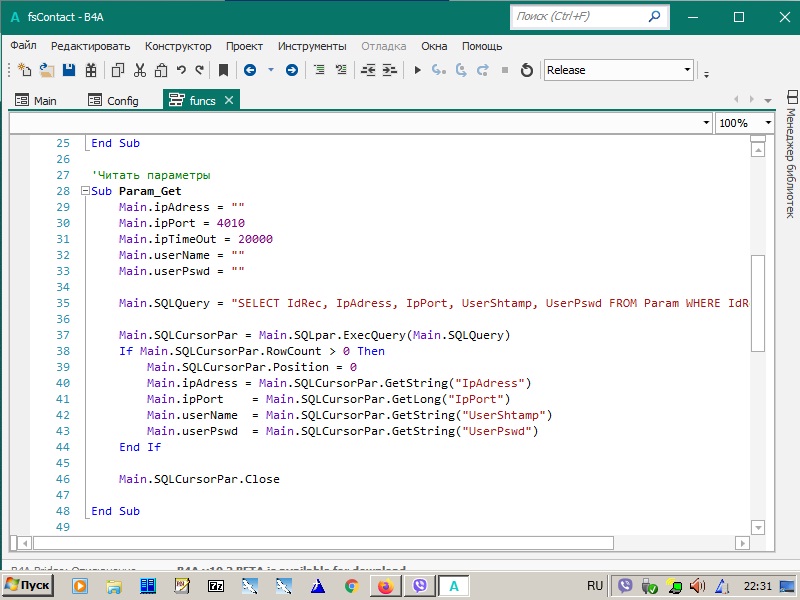
Task: Click line 35 SQLQuery SELECT statement
Action: tap(434, 303)
